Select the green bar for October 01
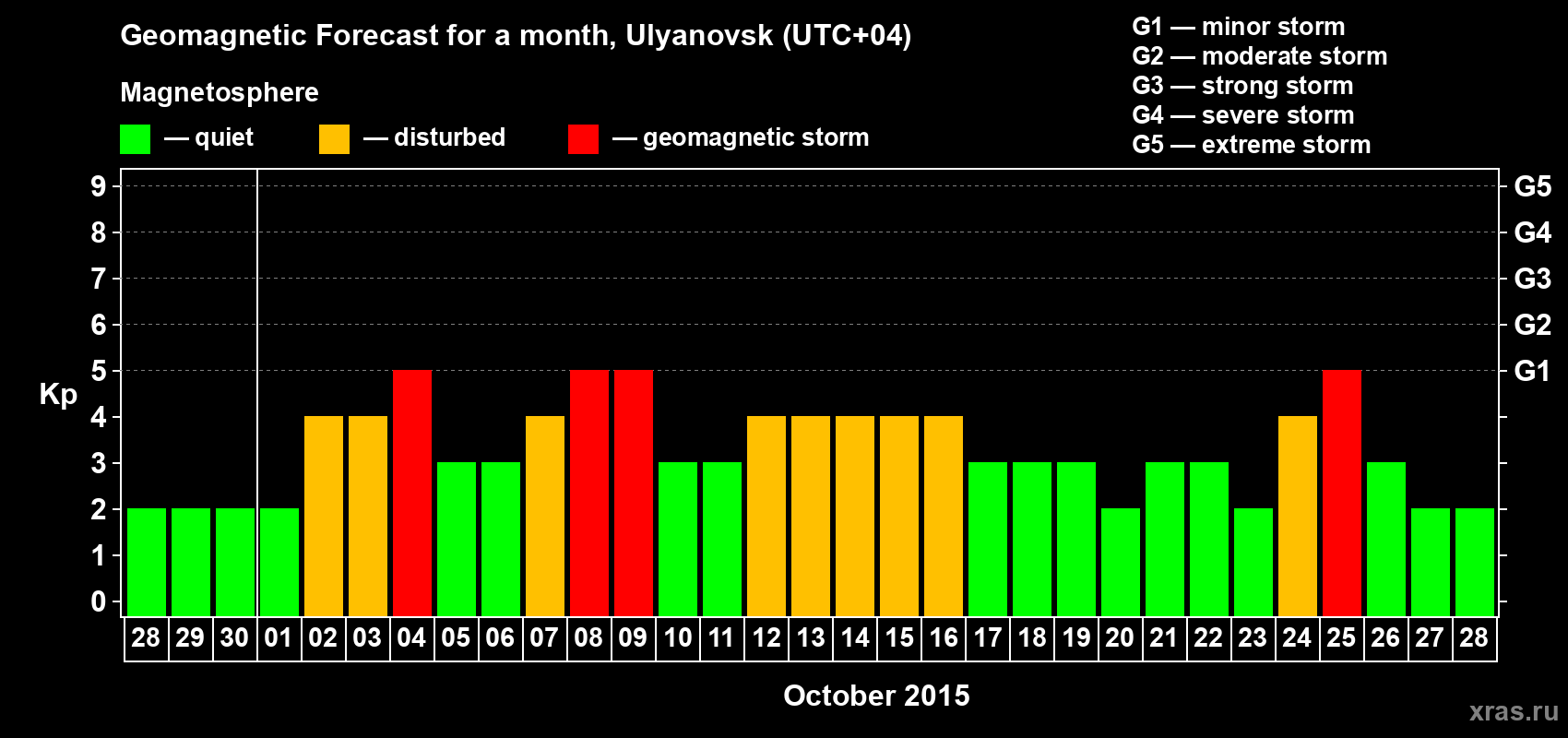 [x=279, y=562]
